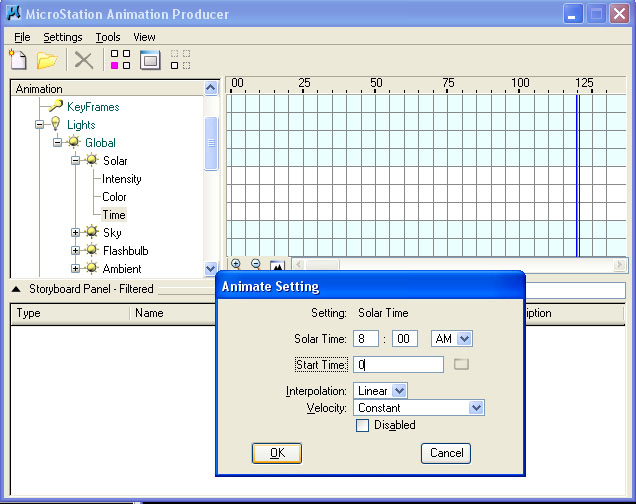636x504 pixels.
Task: Click the Global light sun icon
Action: 74,142
